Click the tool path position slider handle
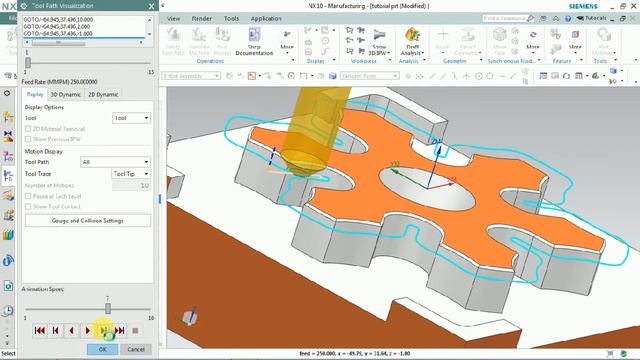 click(x=28, y=63)
